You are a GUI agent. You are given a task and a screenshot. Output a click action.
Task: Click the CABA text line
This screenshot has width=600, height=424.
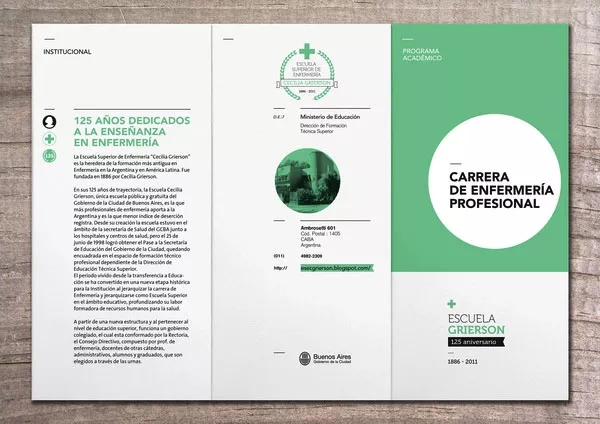[x=307, y=239]
